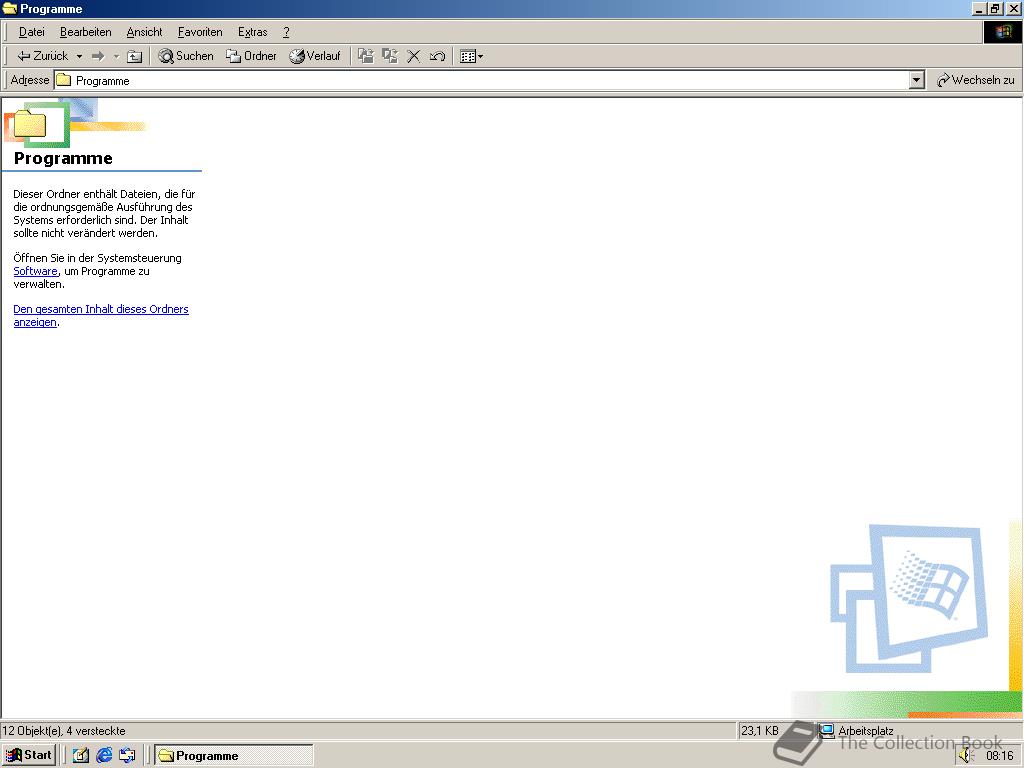Viewport: 1024px width, 768px height.
Task: Click the folder icon in address bar
Action: 63,80
